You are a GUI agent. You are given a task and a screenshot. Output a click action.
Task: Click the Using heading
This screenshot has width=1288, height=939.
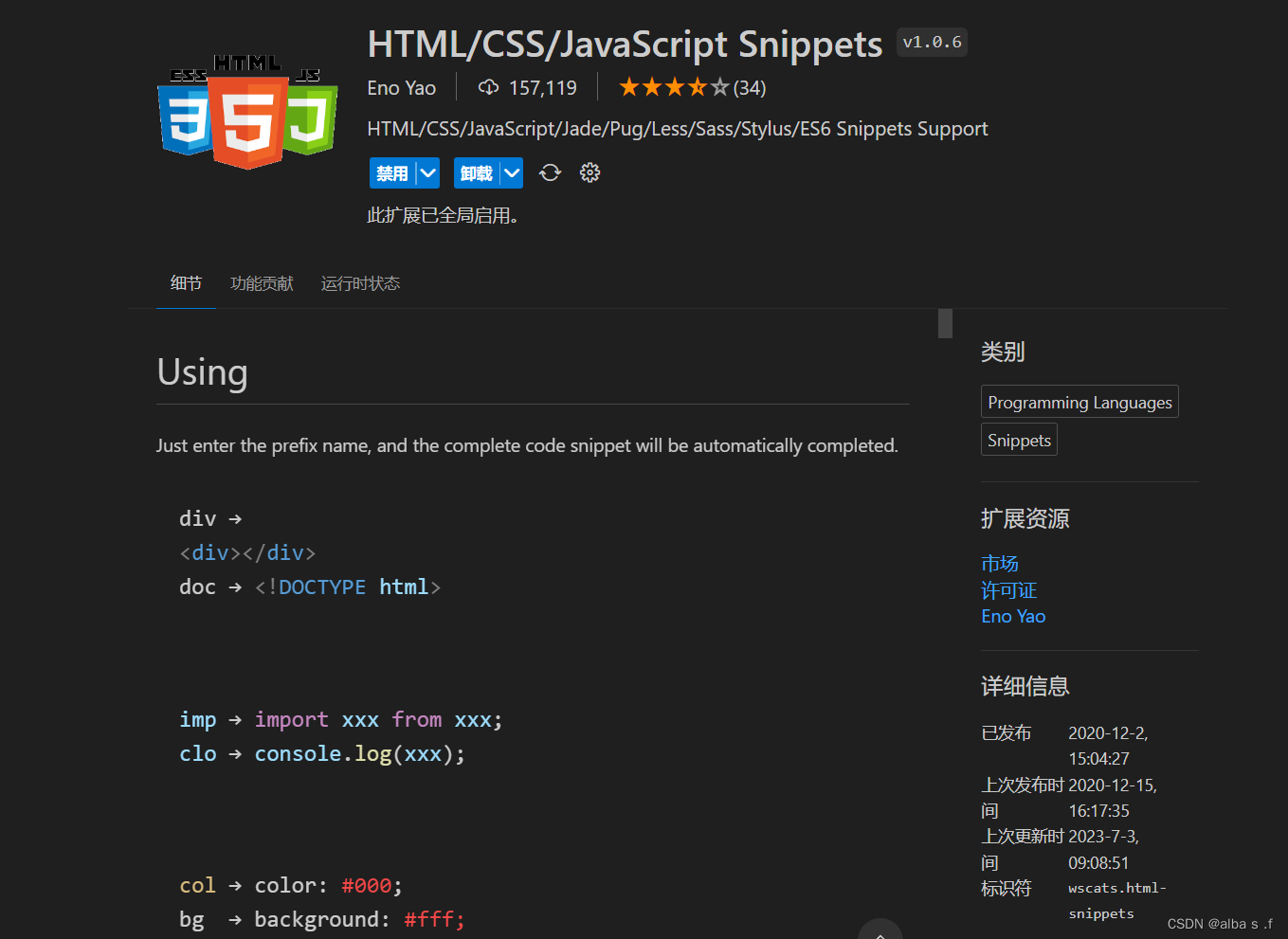pos(202,371)
